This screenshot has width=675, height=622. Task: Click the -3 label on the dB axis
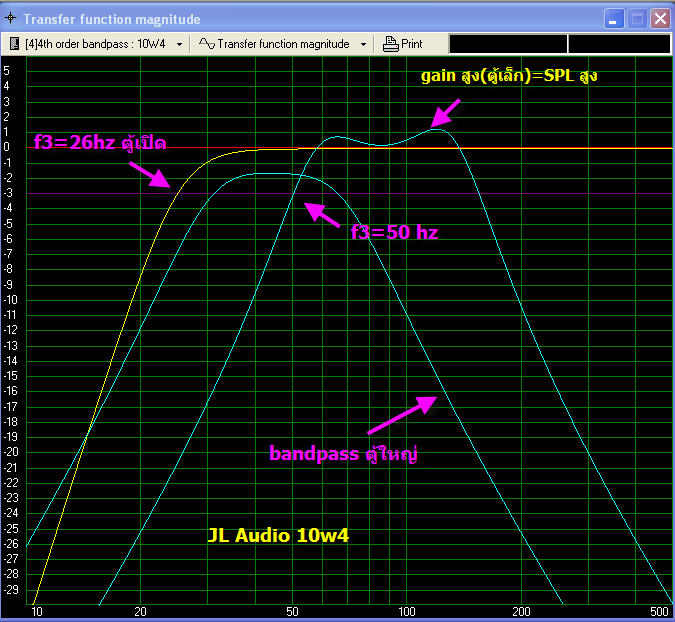point(8,193)
